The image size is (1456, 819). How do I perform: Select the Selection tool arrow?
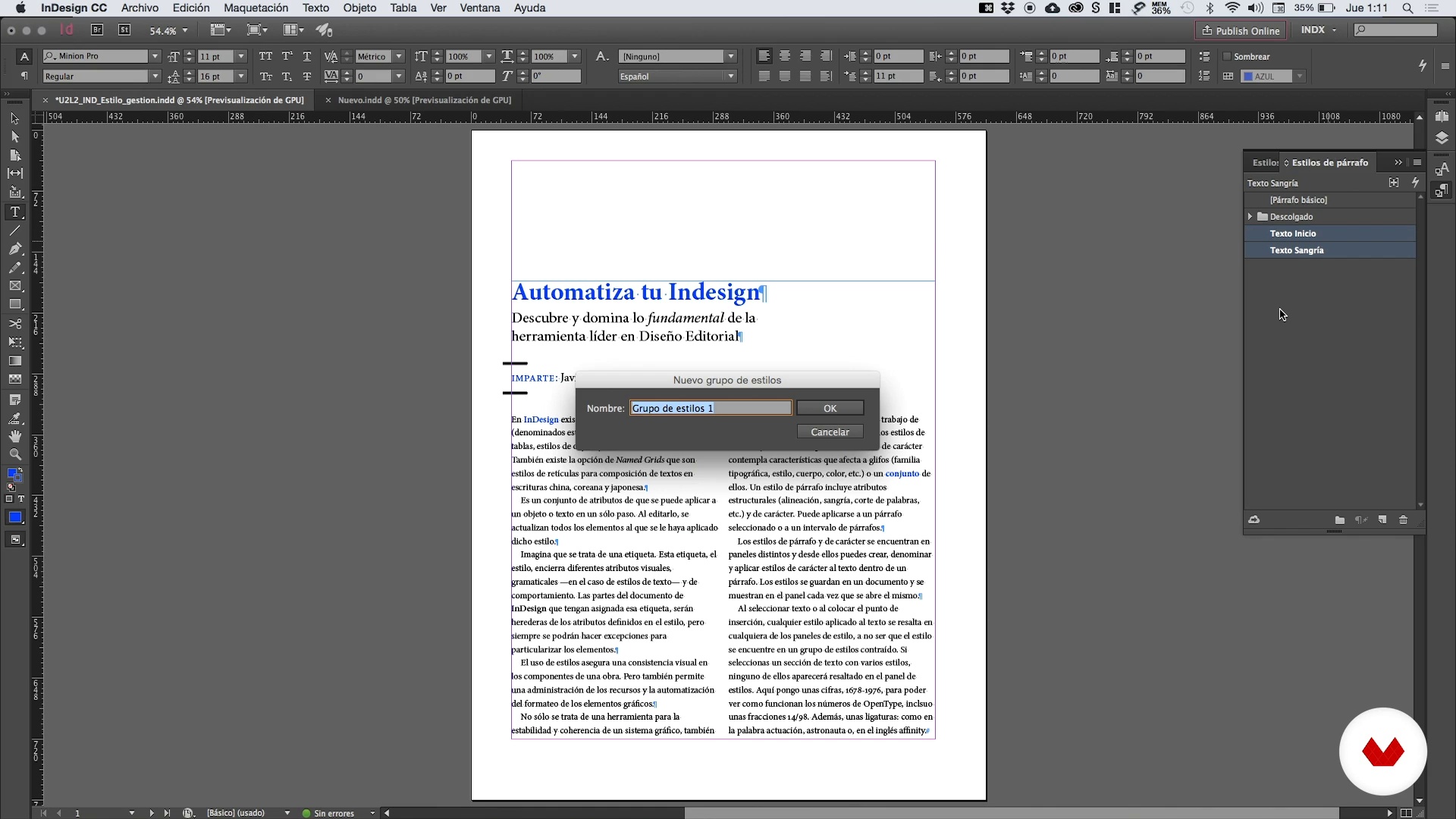pos(14,118)
